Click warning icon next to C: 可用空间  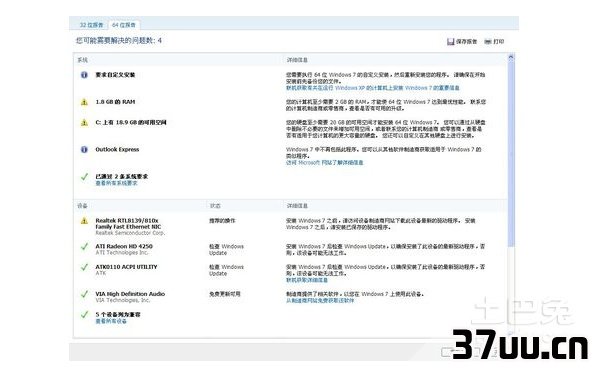[x=84, y=123]
